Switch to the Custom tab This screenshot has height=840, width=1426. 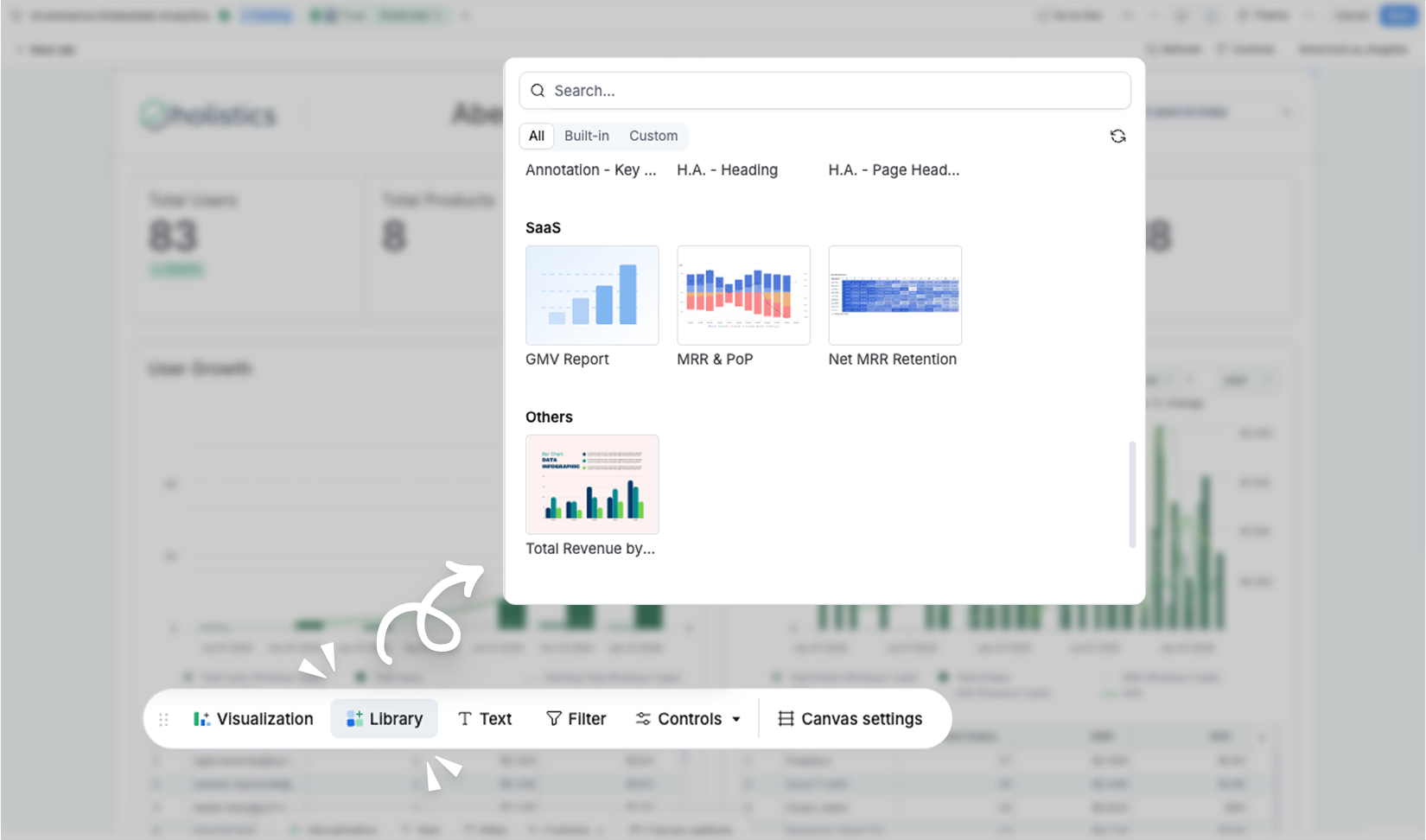[x=653, y=136]
